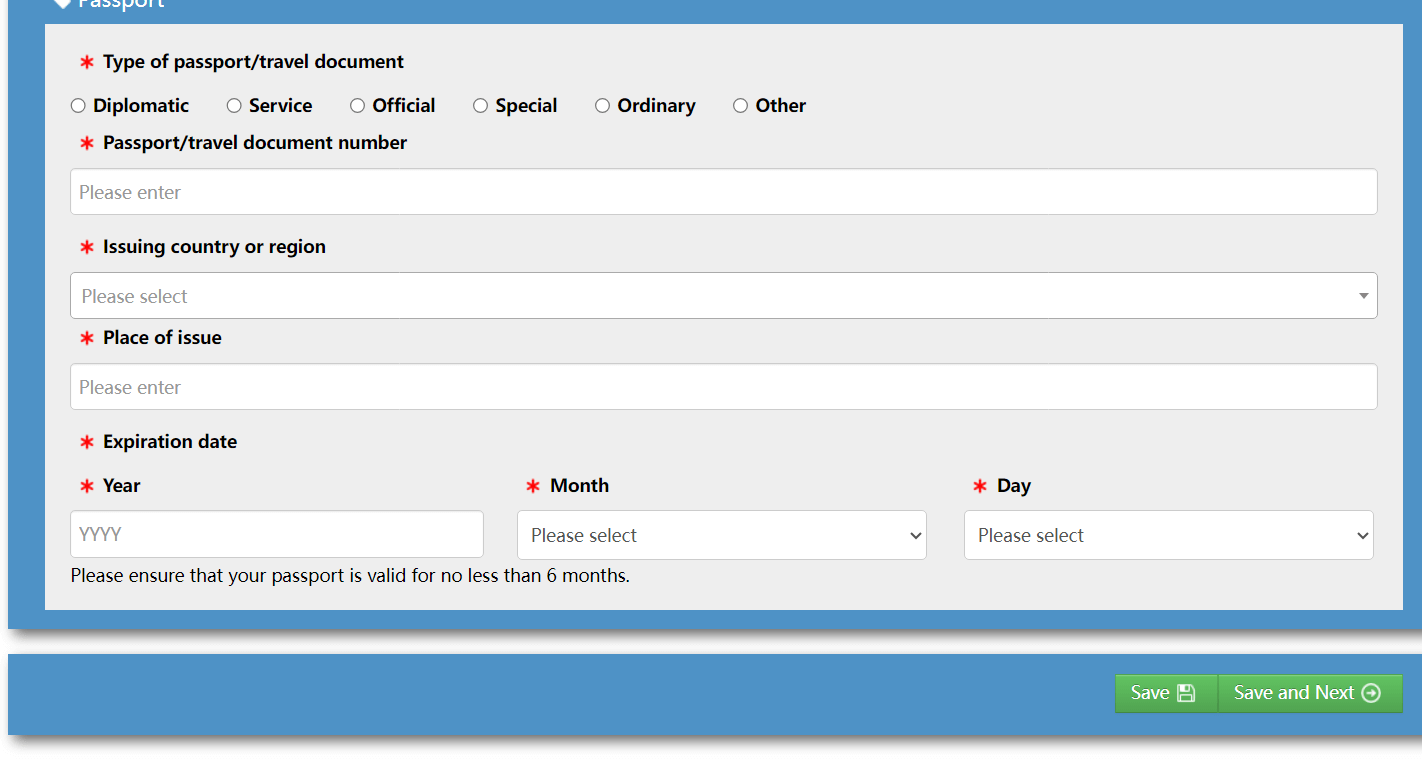Click the floppy disk icon on Save
The width and height of the screenshot is (1422, 759).
[1186, 693]
